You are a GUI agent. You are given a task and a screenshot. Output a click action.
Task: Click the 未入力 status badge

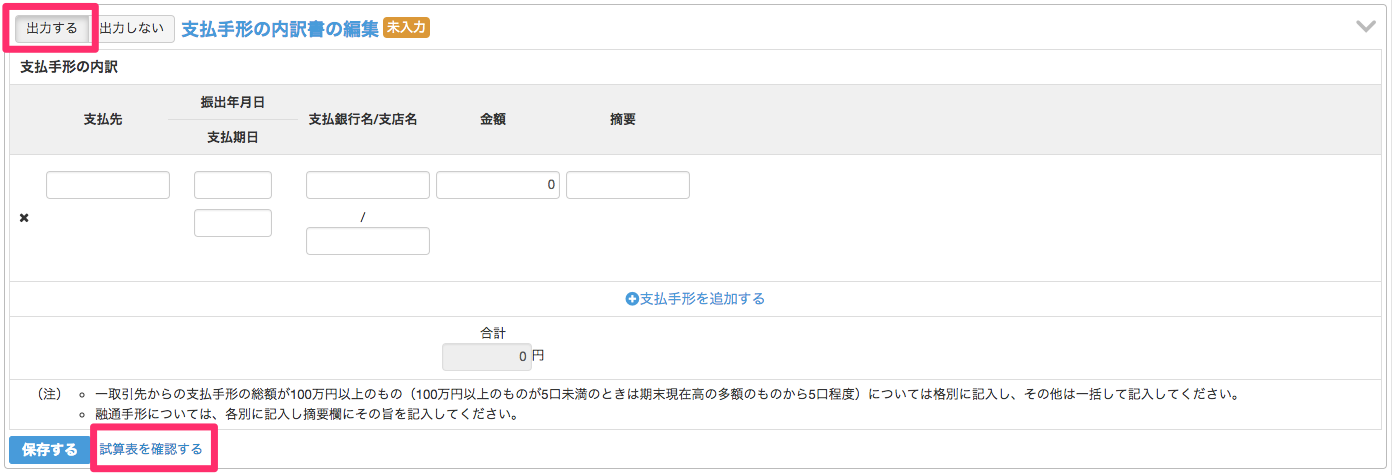pyautogui.click(x=407, y=28)
